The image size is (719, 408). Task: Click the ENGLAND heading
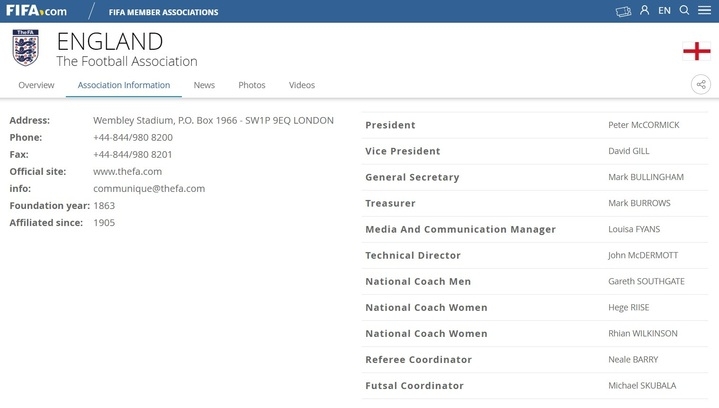[110, 42]
